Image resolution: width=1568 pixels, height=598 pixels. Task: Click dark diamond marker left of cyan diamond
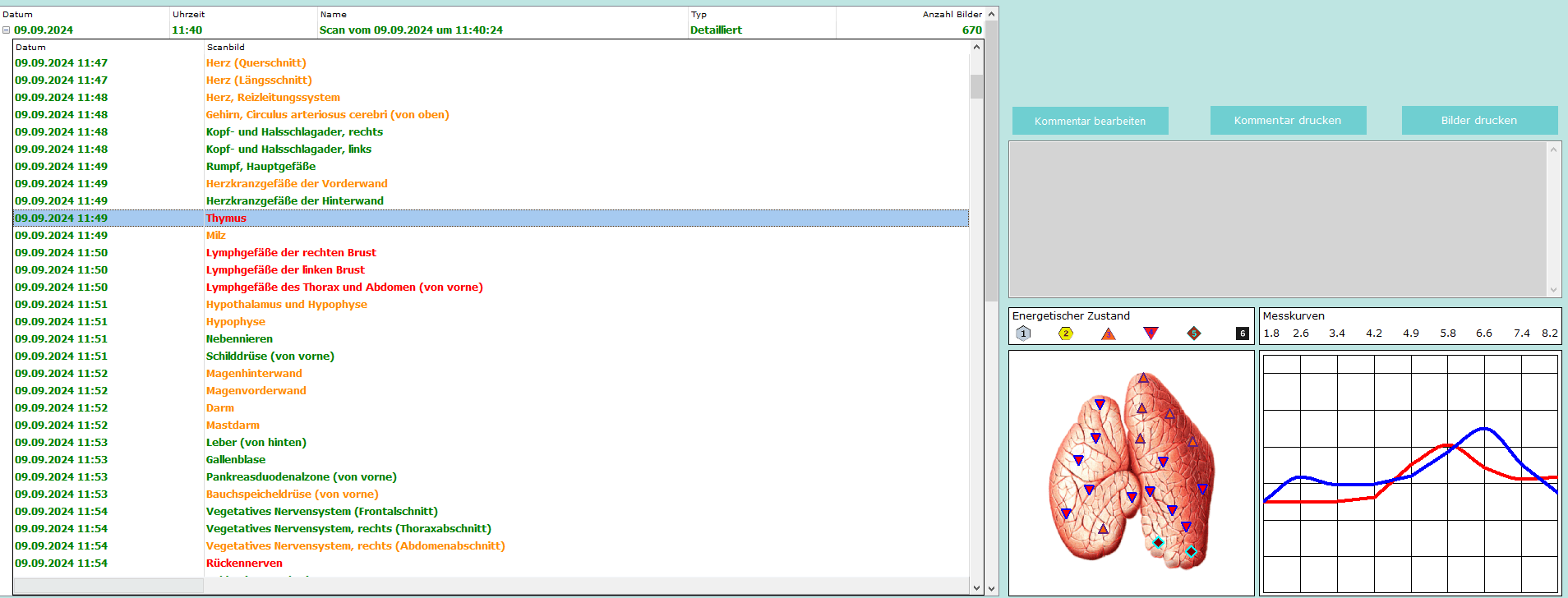[x=1158, y=542]
